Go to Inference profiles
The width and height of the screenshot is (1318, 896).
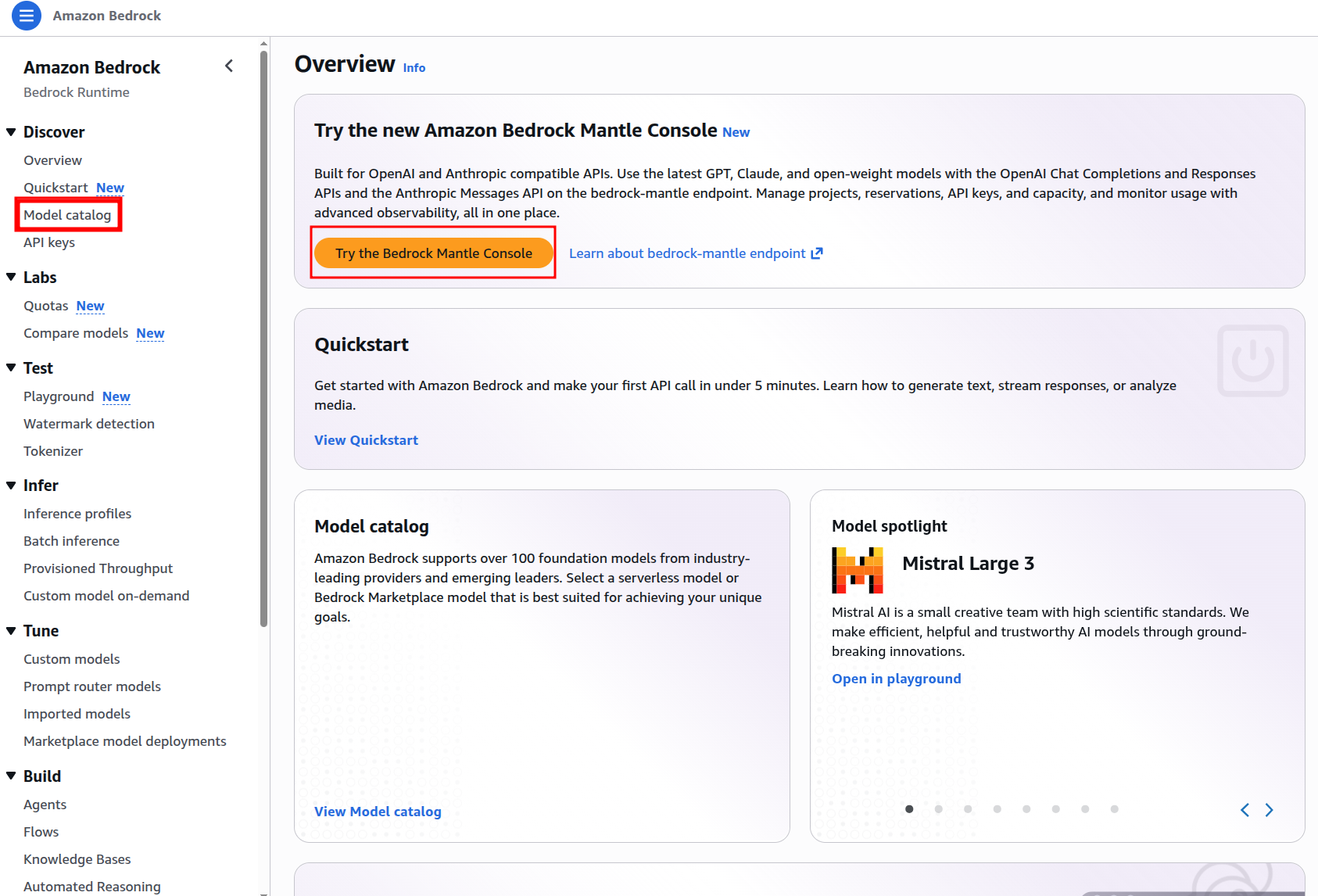pyautogui.click(x=77, y=514)
